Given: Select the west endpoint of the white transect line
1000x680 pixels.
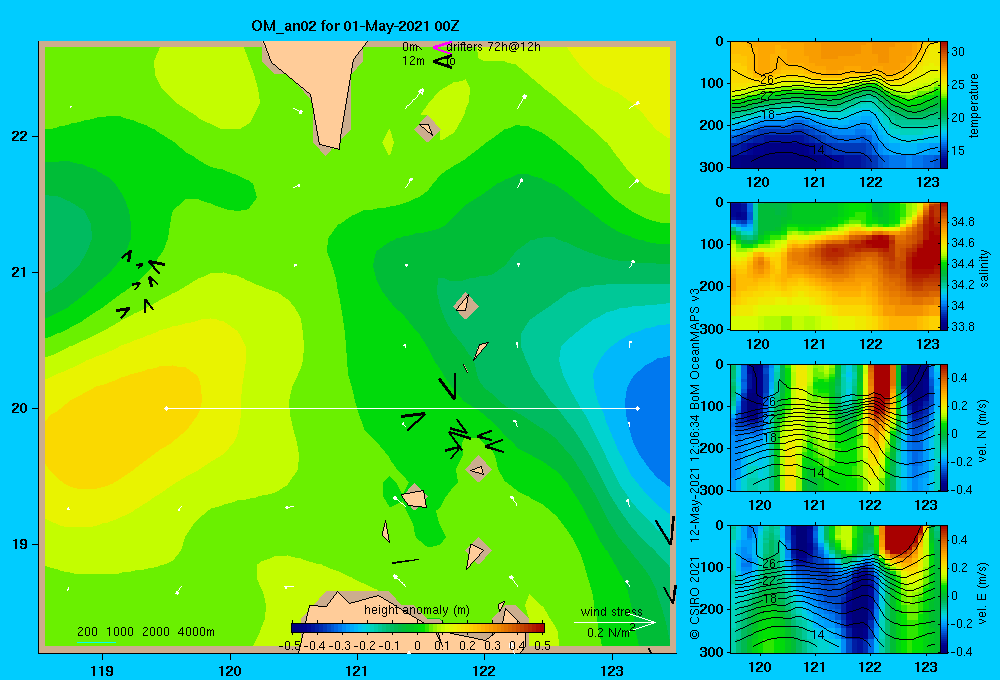Looking at the screenshot, I should click(166, 408).
